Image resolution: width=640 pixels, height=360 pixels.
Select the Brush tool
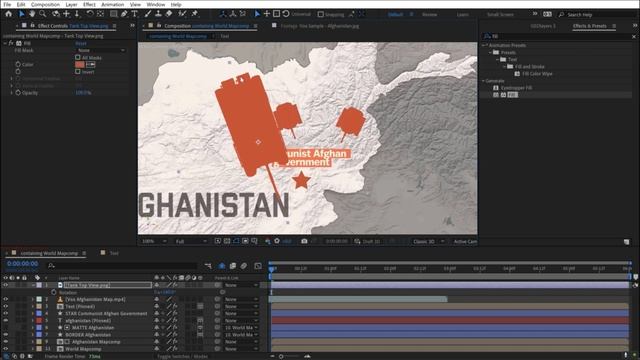tap(148, 14)
